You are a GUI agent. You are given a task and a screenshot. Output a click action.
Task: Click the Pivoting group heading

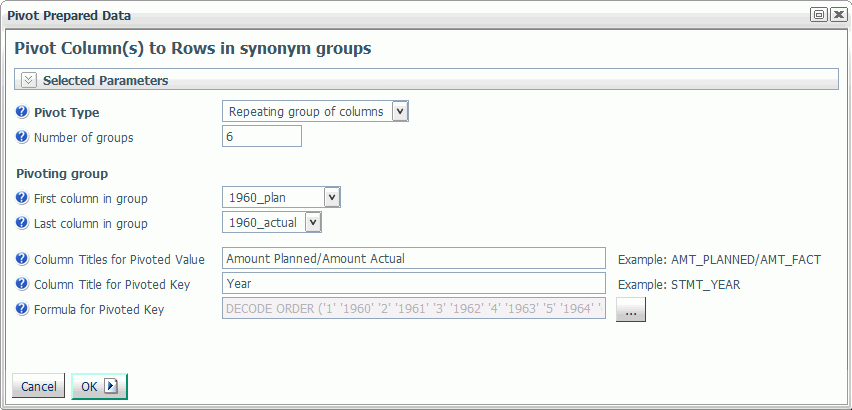[62, 174]
